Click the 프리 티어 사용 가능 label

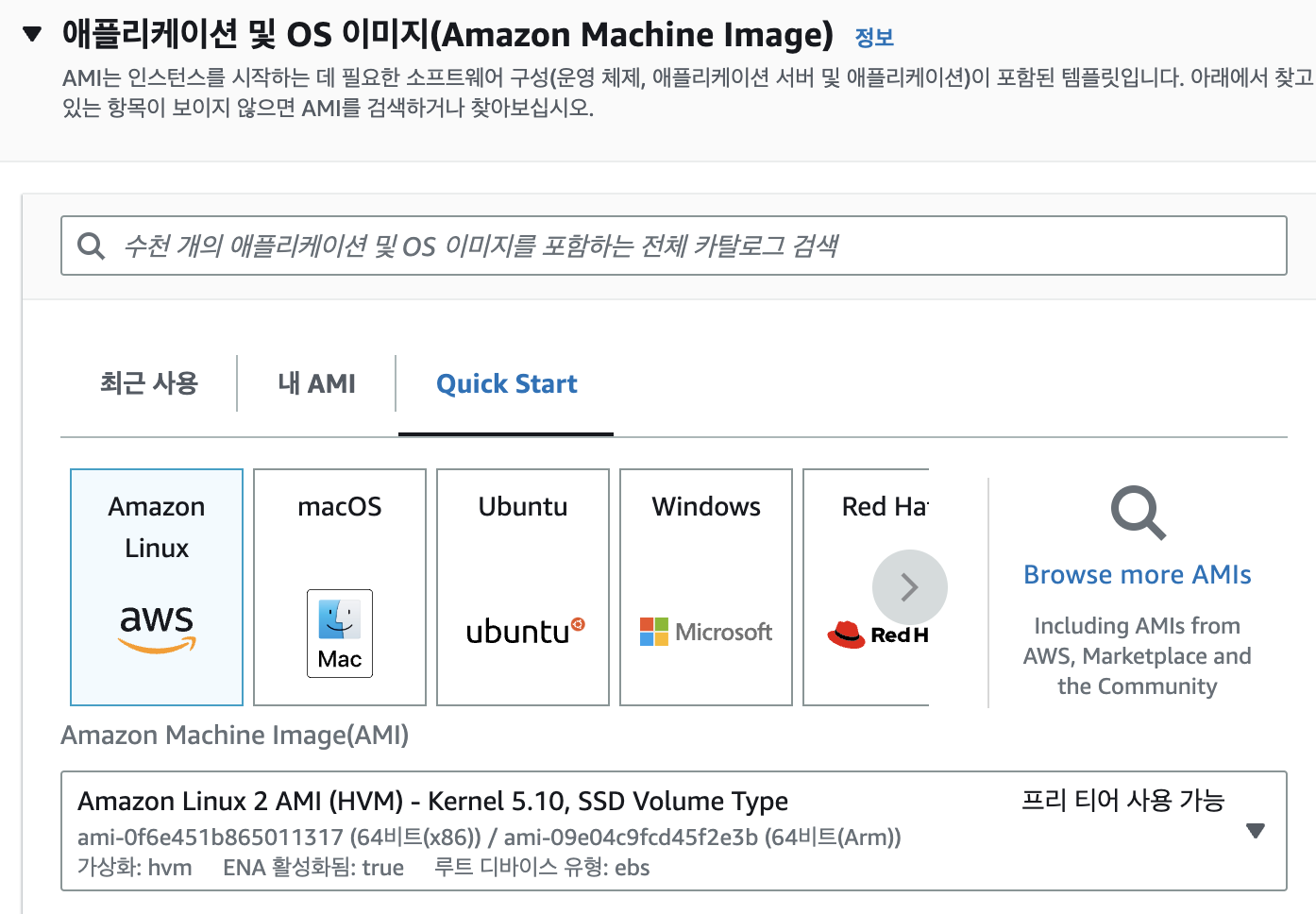pos(1123,801)
